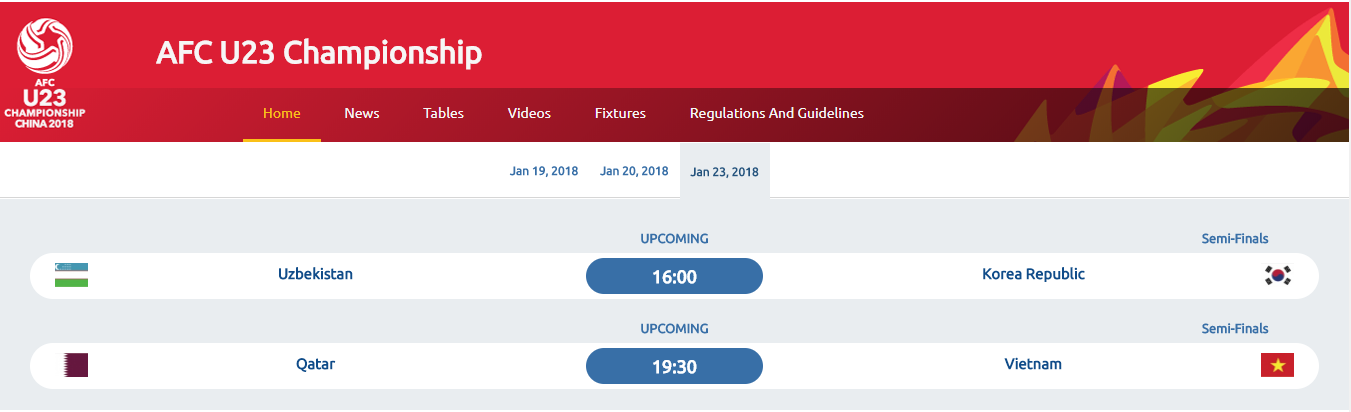Select the Jan 23, 2018 date tab

pyautogui.click(x=725, y=171)
